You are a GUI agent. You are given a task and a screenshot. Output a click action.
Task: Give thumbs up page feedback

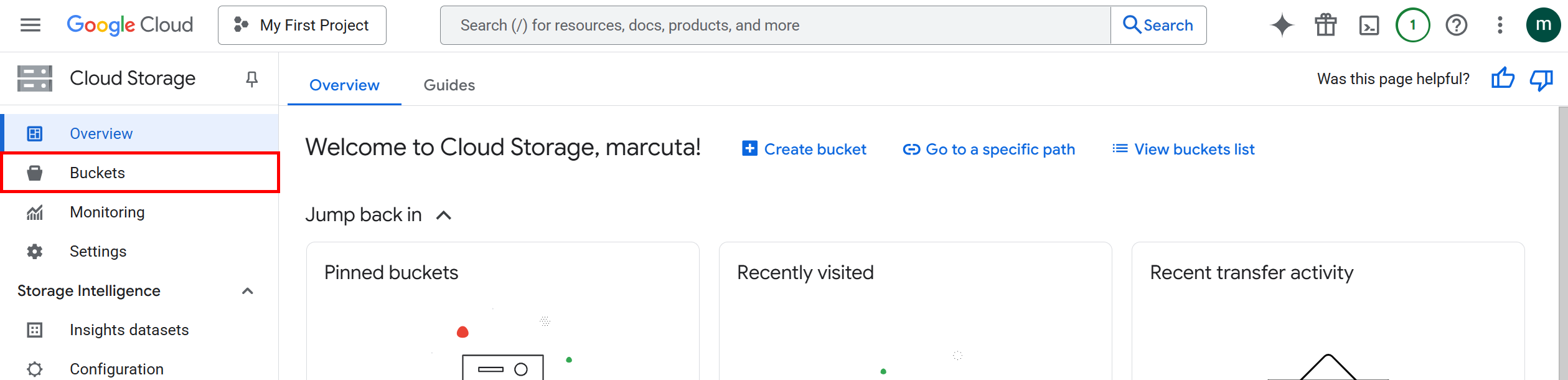click(1503, 78)
